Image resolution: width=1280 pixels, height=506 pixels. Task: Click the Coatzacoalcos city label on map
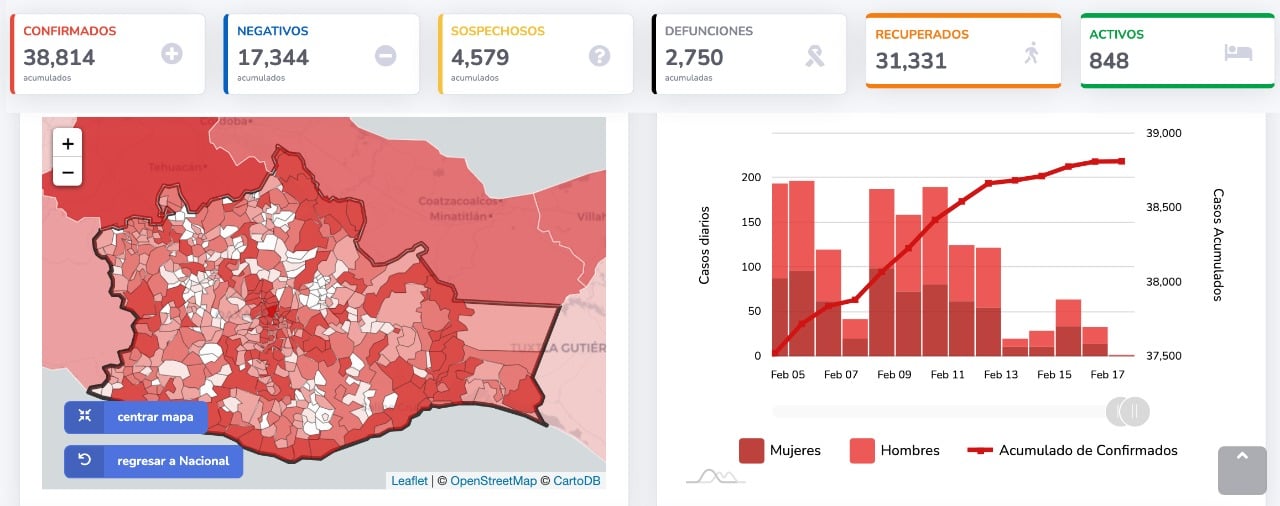tap(459, 201)
